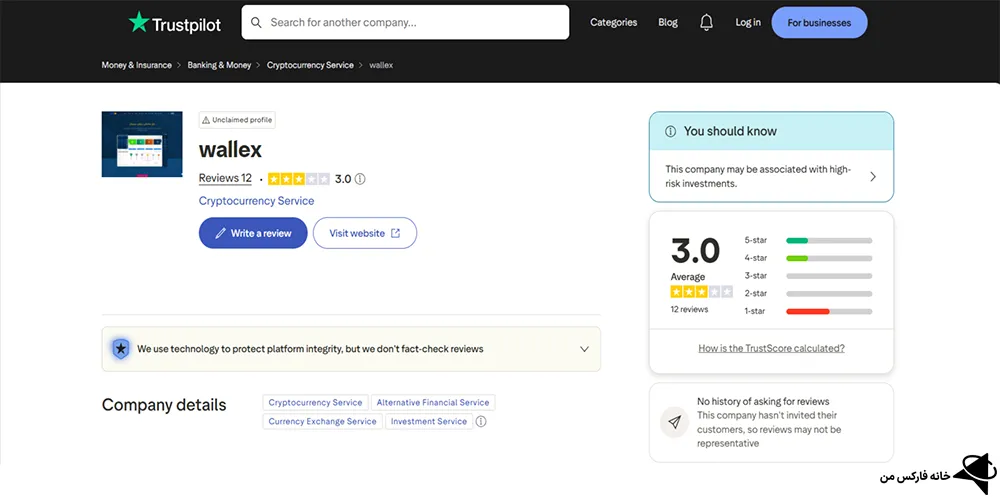
Task: Click the info icon in You should know header
Action: tap(670, 131)
